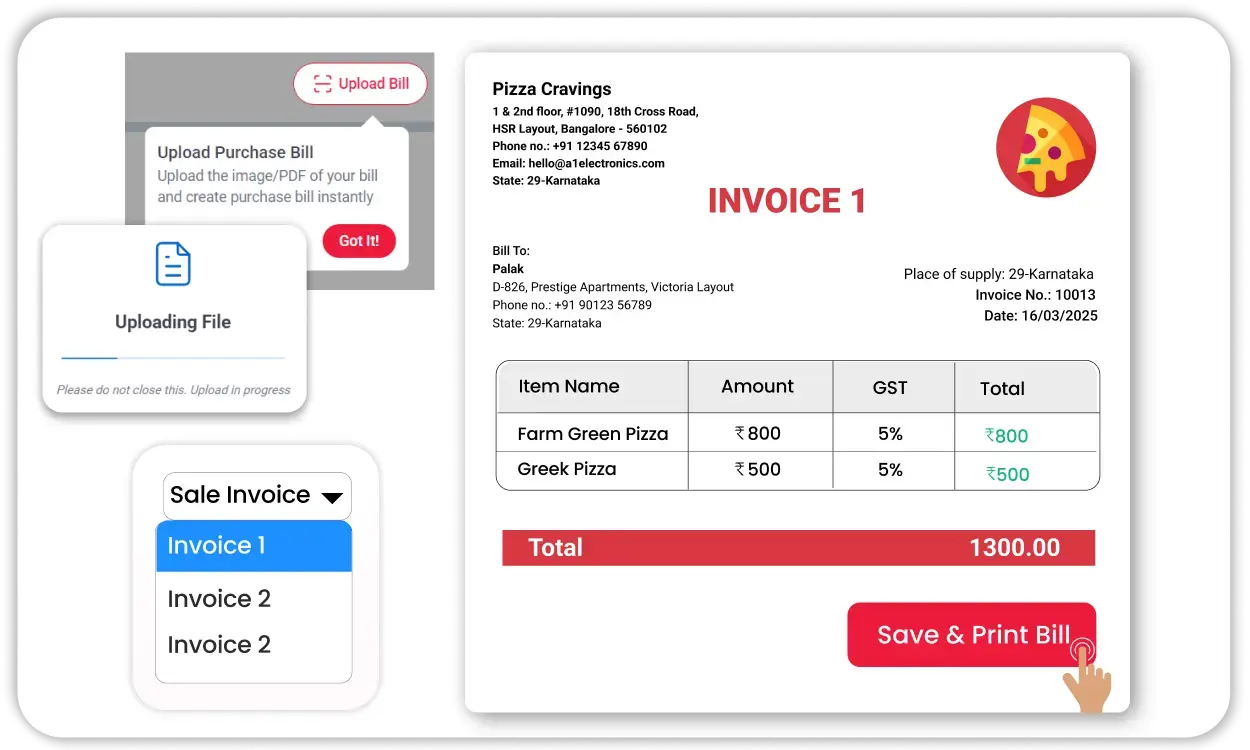Viewport: 1250px width, 750px height.
Task: Click the INVOICE 1 heading
Action: [x=786, y=201]
